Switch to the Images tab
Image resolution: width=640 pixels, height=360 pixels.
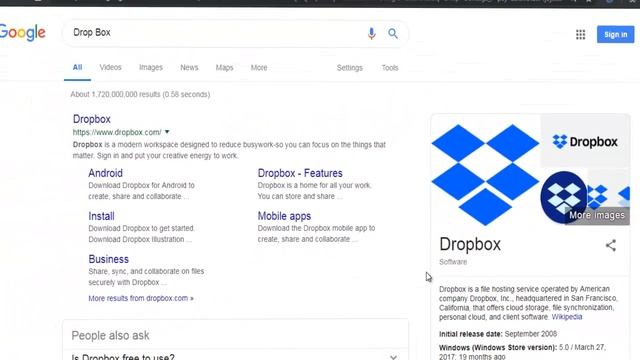pos(151,67)
